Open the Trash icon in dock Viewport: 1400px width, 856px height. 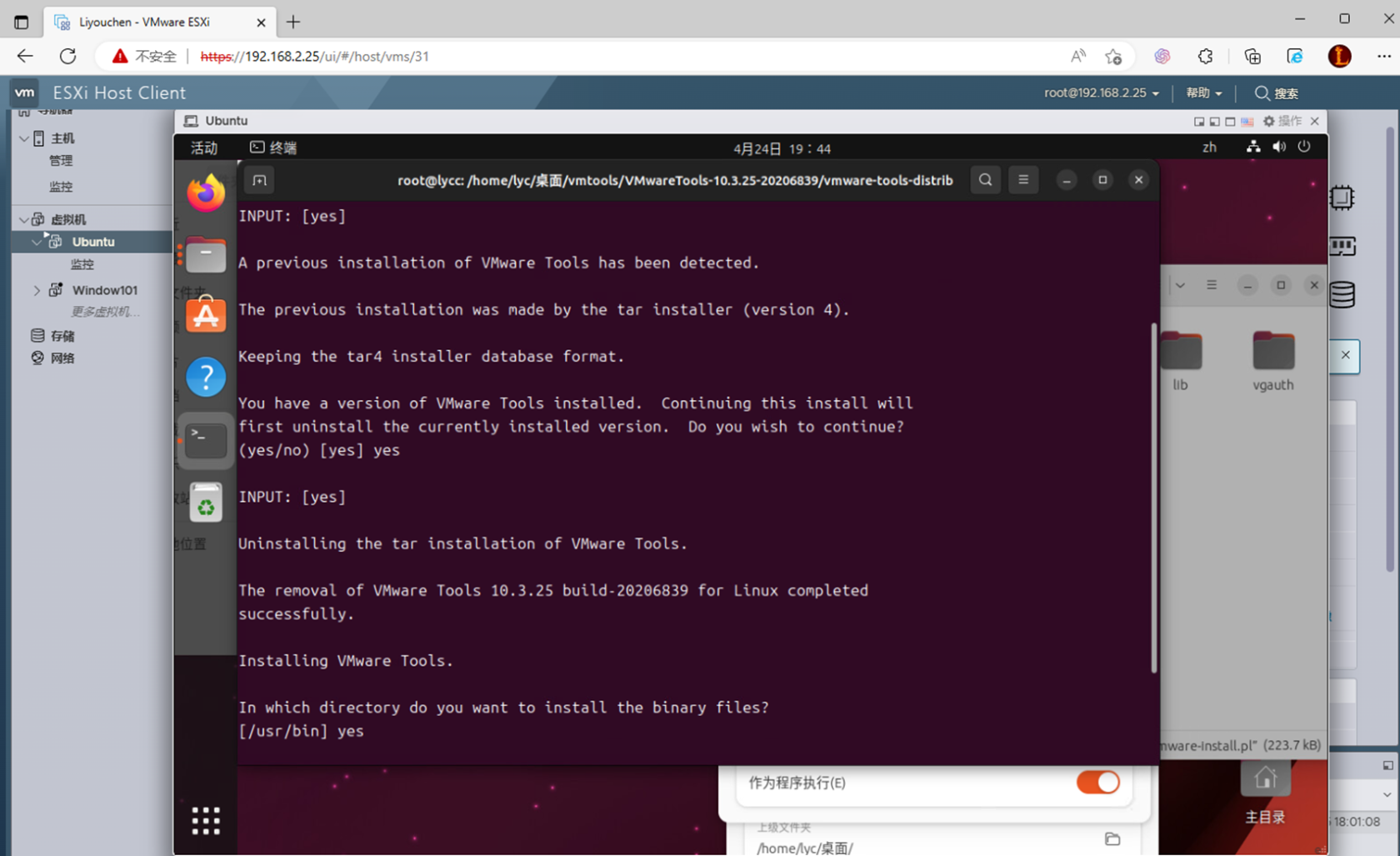[206, 503]
